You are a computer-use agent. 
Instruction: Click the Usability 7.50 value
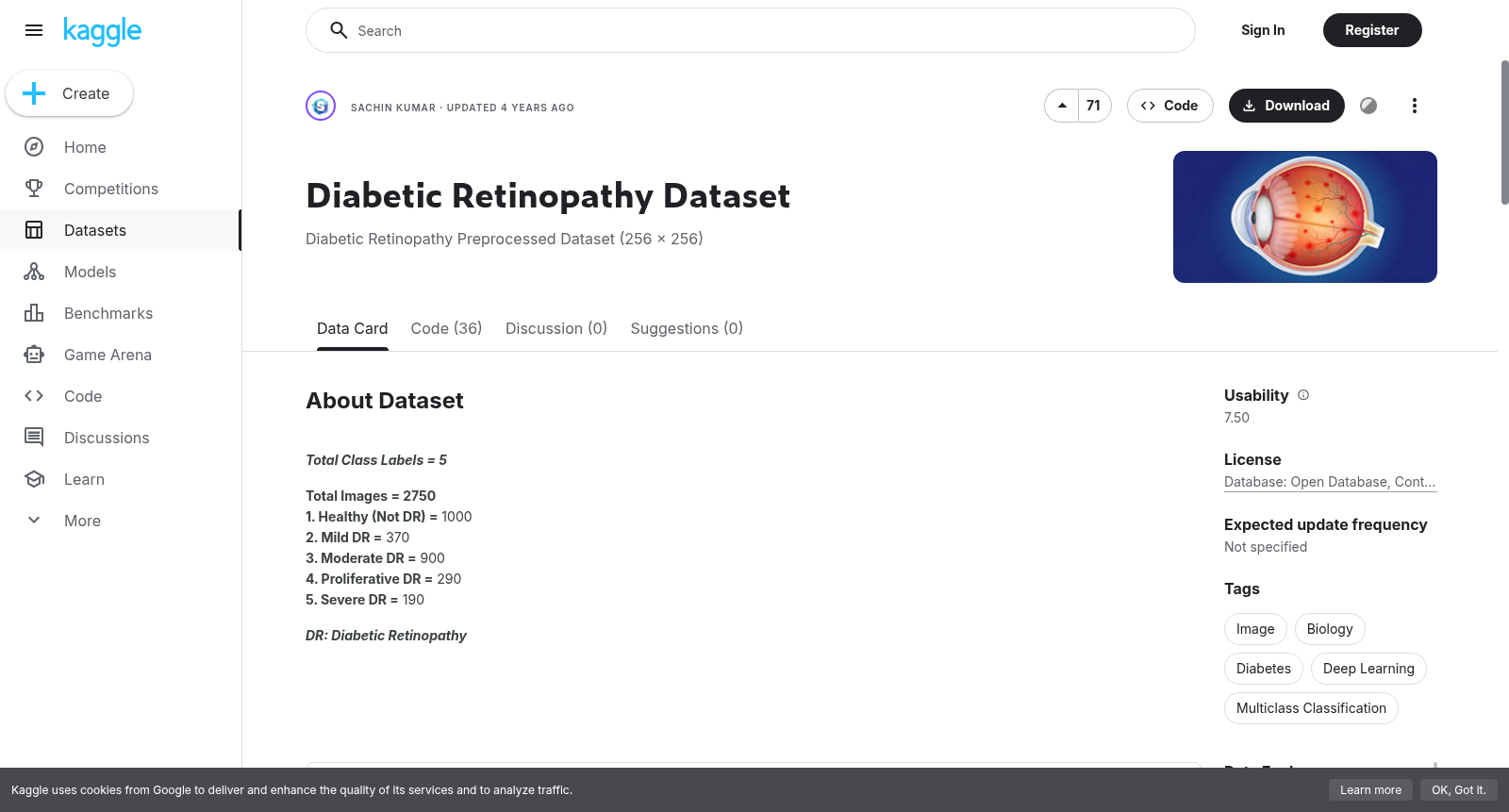(1236, 418)
